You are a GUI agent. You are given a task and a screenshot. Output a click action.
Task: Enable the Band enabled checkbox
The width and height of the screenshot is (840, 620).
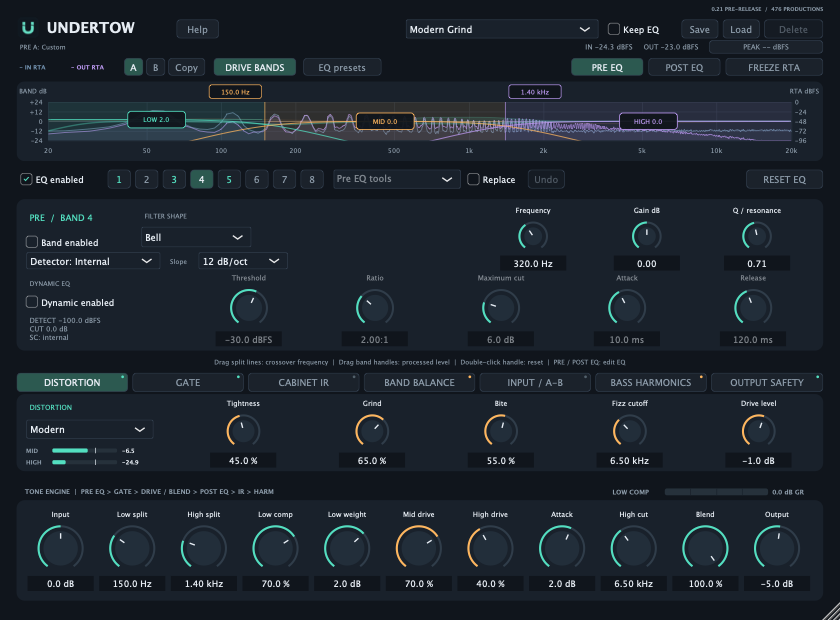click(x=32, y=242)
